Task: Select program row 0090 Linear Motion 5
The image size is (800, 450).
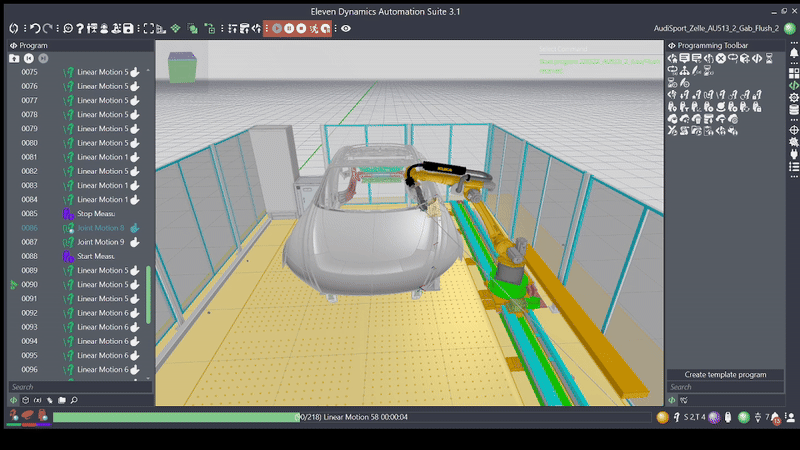Action: (x=77, y=285)
